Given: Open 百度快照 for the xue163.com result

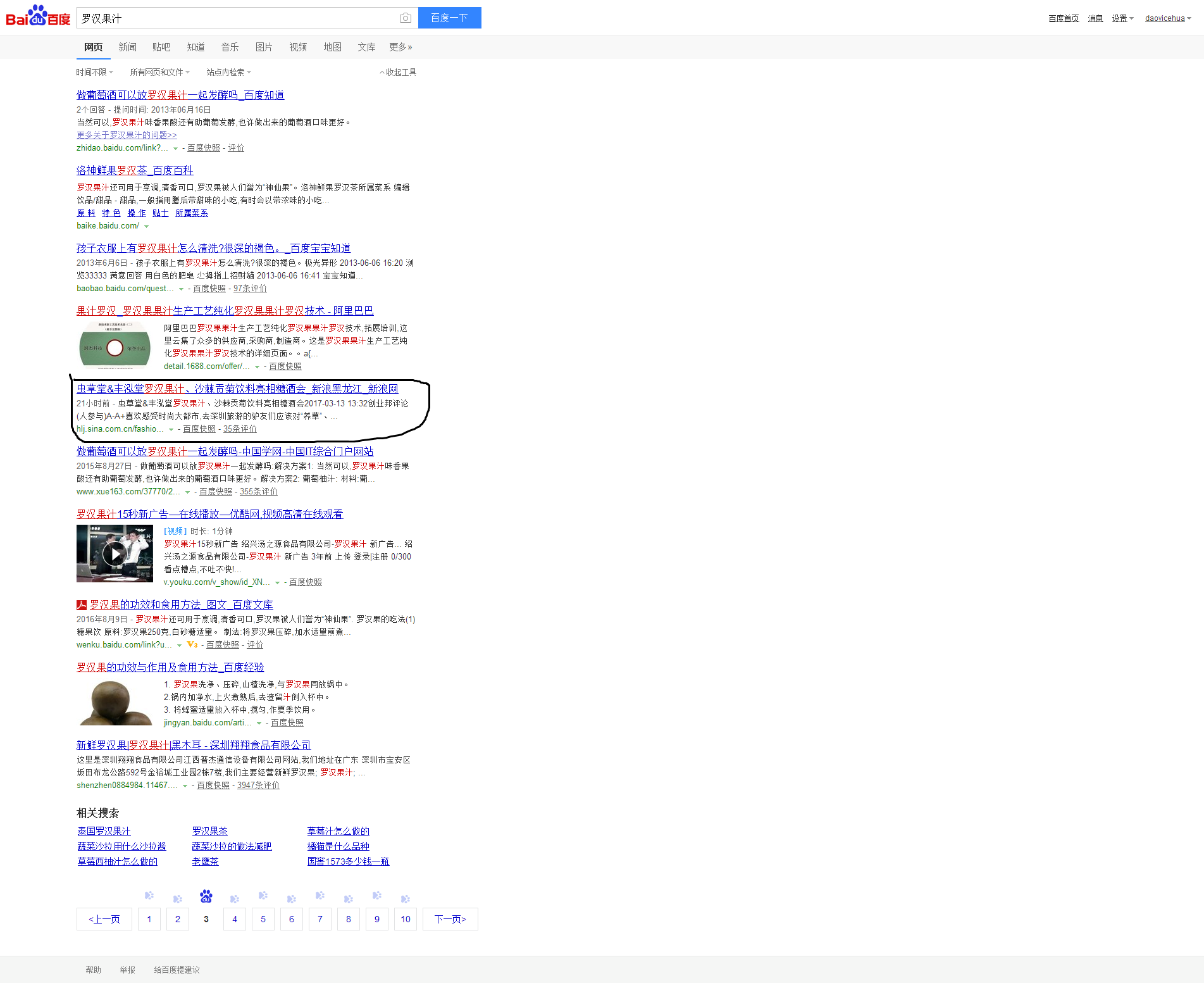Looking at the screenshot, I should point(216,492).
